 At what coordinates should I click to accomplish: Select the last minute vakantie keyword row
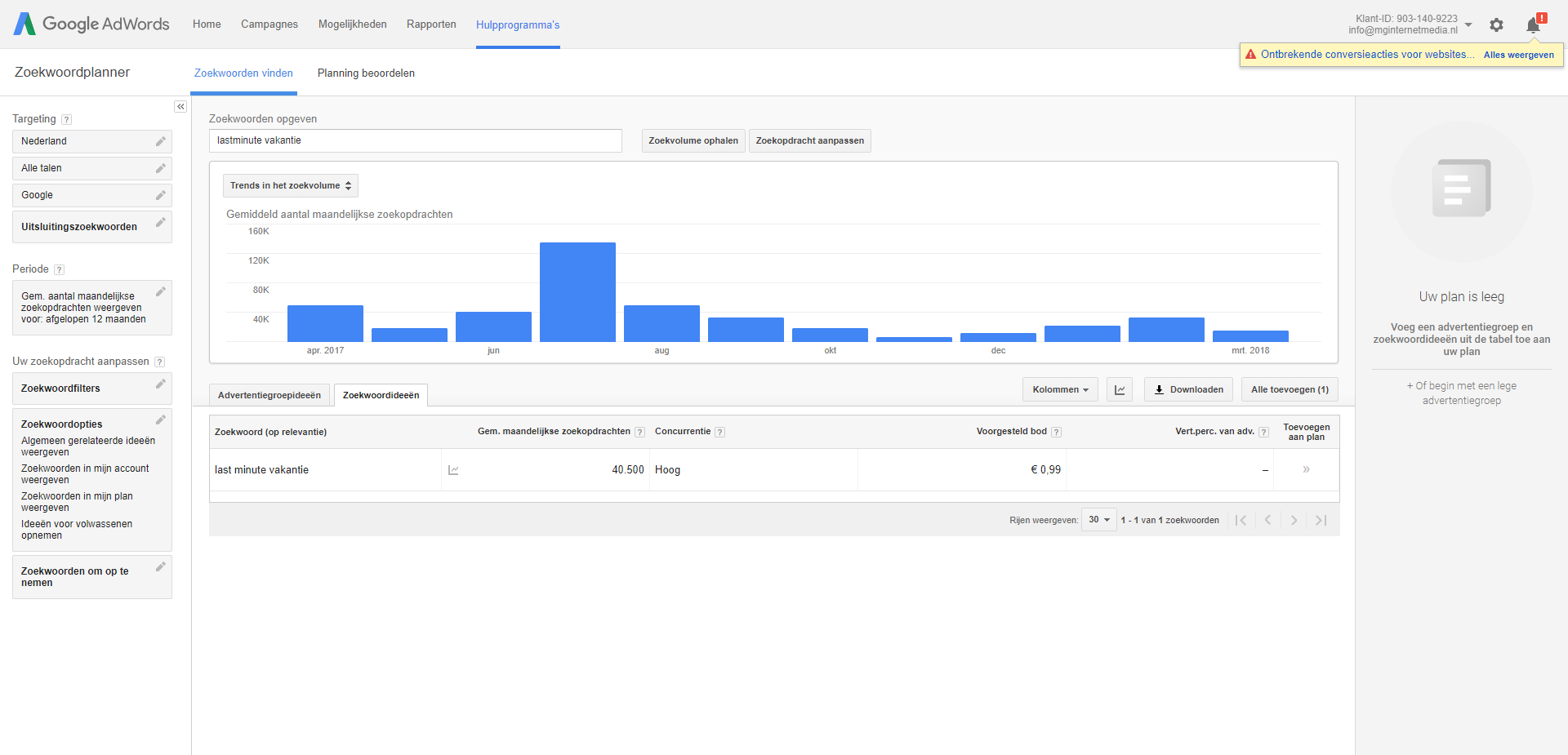click(x=774, y=470)
